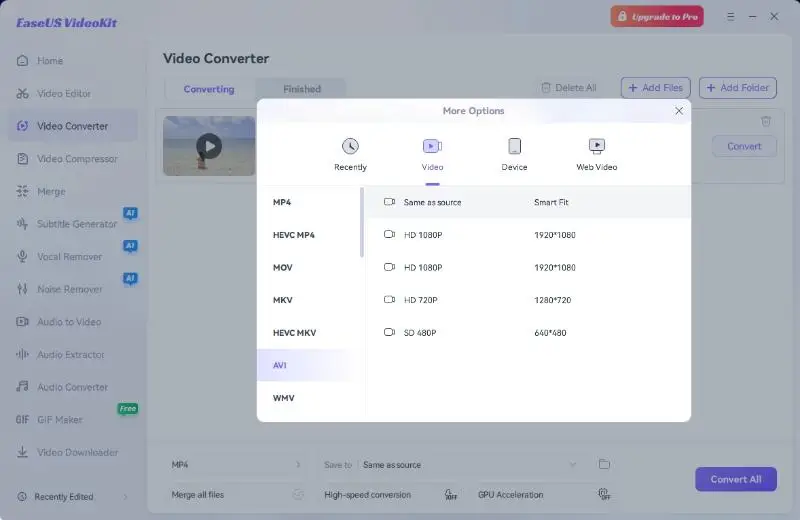Open GIF Maker tool

click(x=49, y=419)
